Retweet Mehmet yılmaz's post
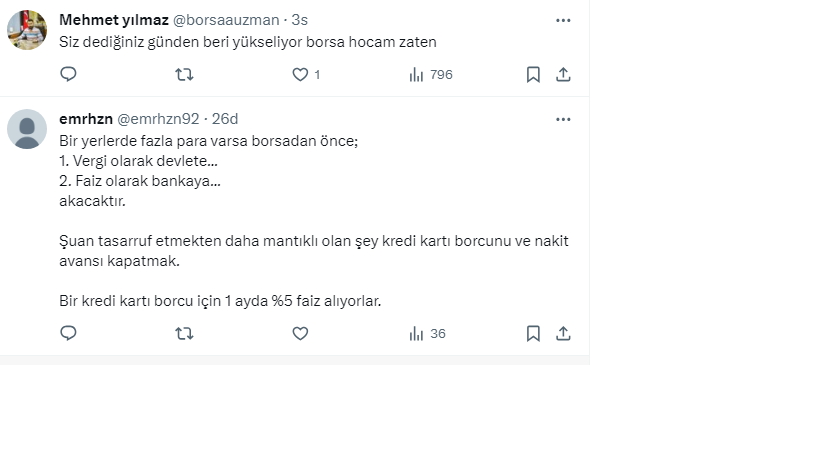 tap(184, 75)
